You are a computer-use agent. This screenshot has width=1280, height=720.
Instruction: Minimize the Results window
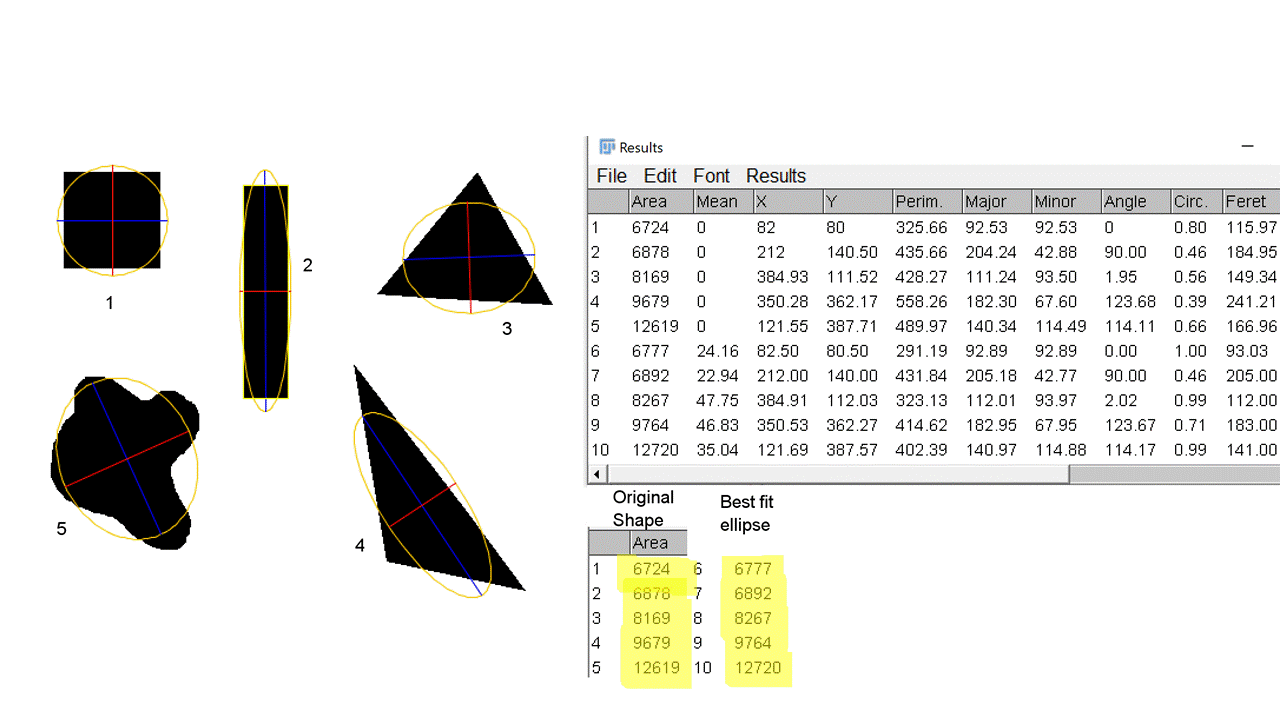click(x=1247, y=146)
